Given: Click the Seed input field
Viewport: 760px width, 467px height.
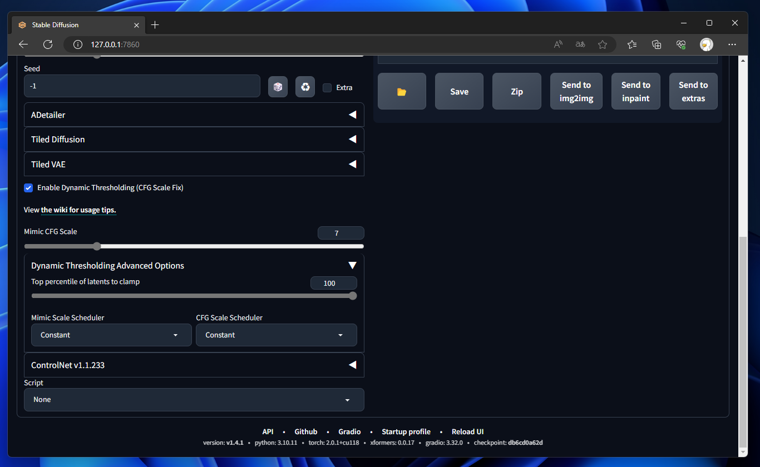Looking at the screenshot, I should (142, 86).
